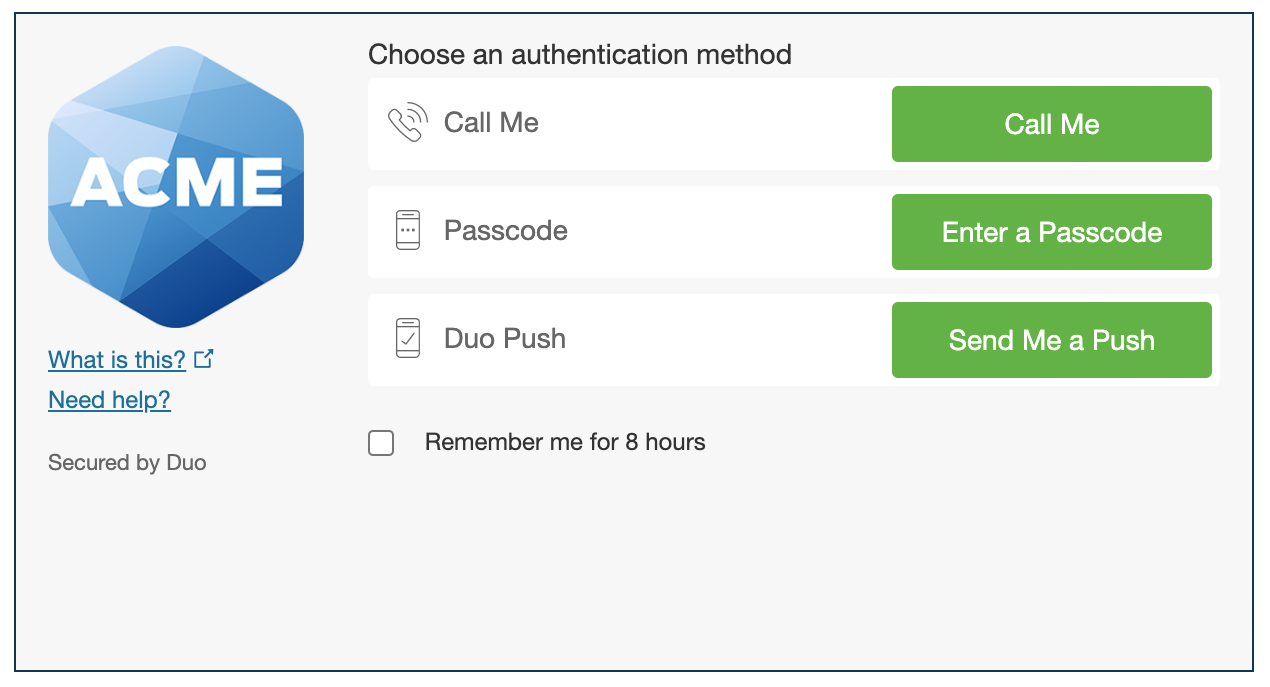
Task: Open the What is this? link
Action: 117,359
